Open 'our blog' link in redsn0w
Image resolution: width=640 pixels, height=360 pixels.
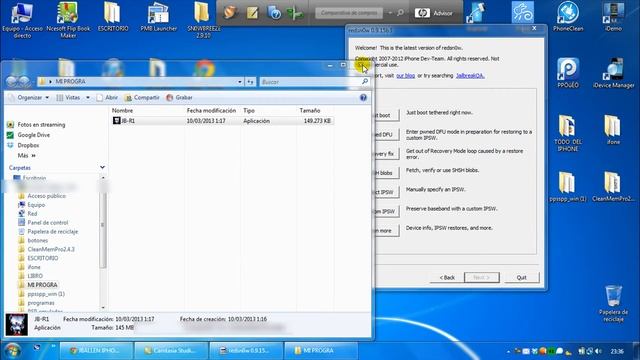tap(405, 76)
